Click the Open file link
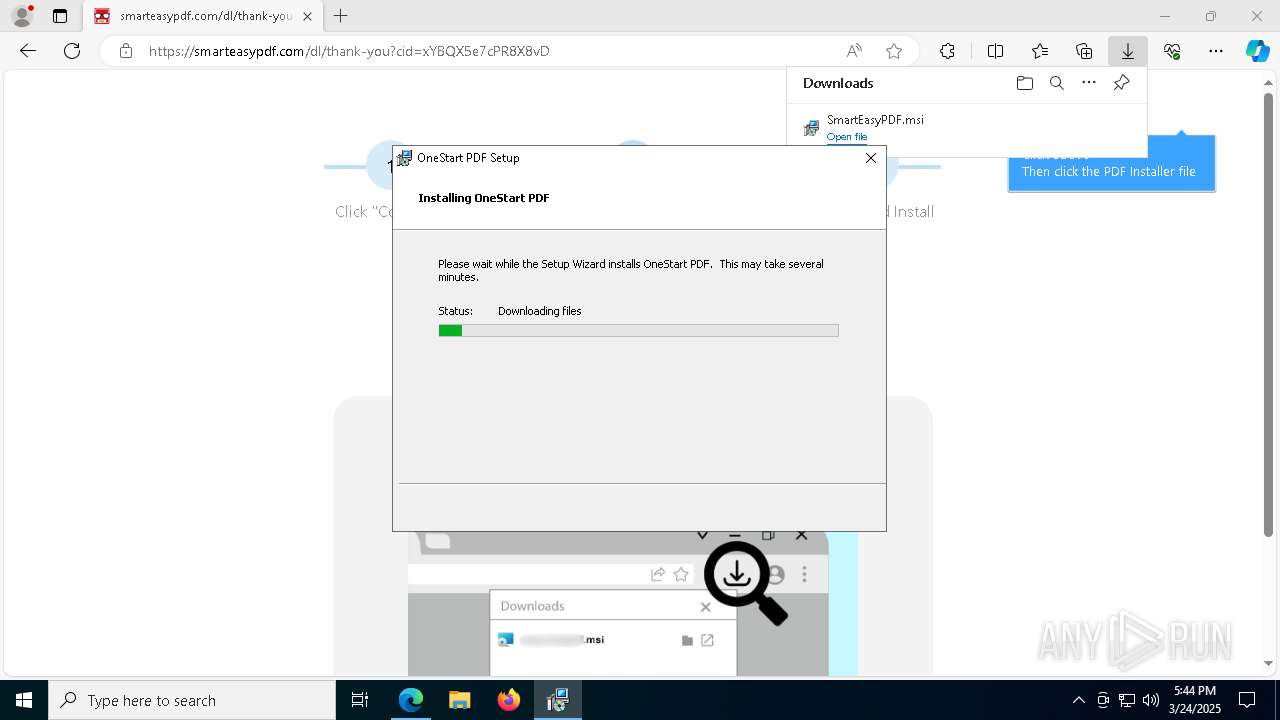 [x=847, y=137]
